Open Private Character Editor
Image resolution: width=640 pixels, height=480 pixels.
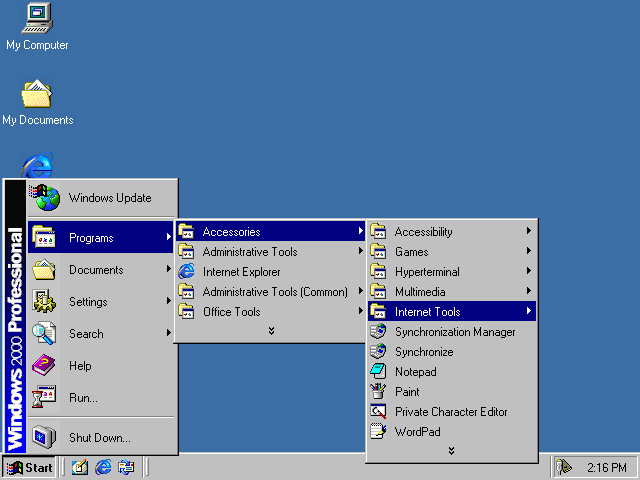click(450, 412)
